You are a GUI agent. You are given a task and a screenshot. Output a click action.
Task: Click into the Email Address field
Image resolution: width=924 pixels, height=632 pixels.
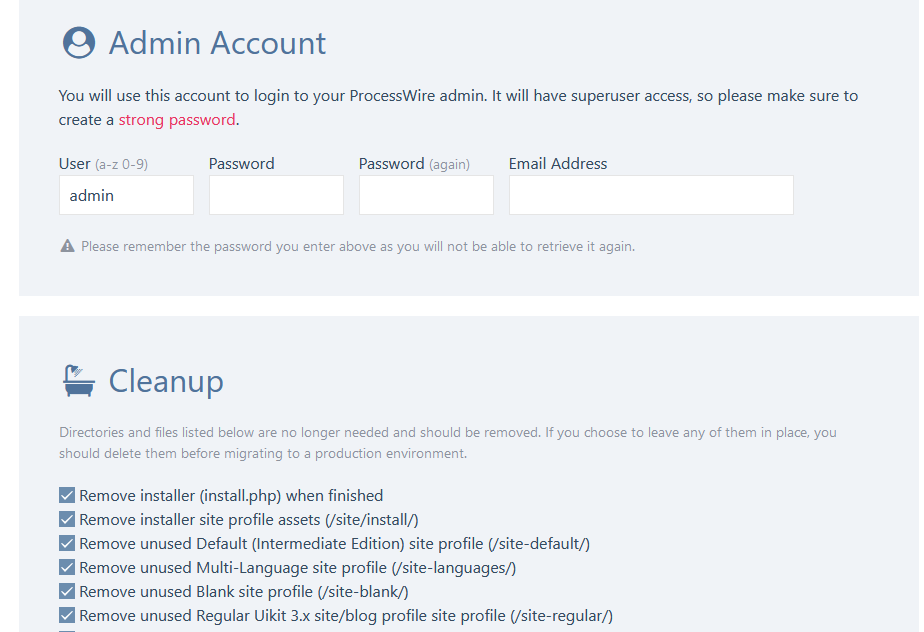click(651, 195)
